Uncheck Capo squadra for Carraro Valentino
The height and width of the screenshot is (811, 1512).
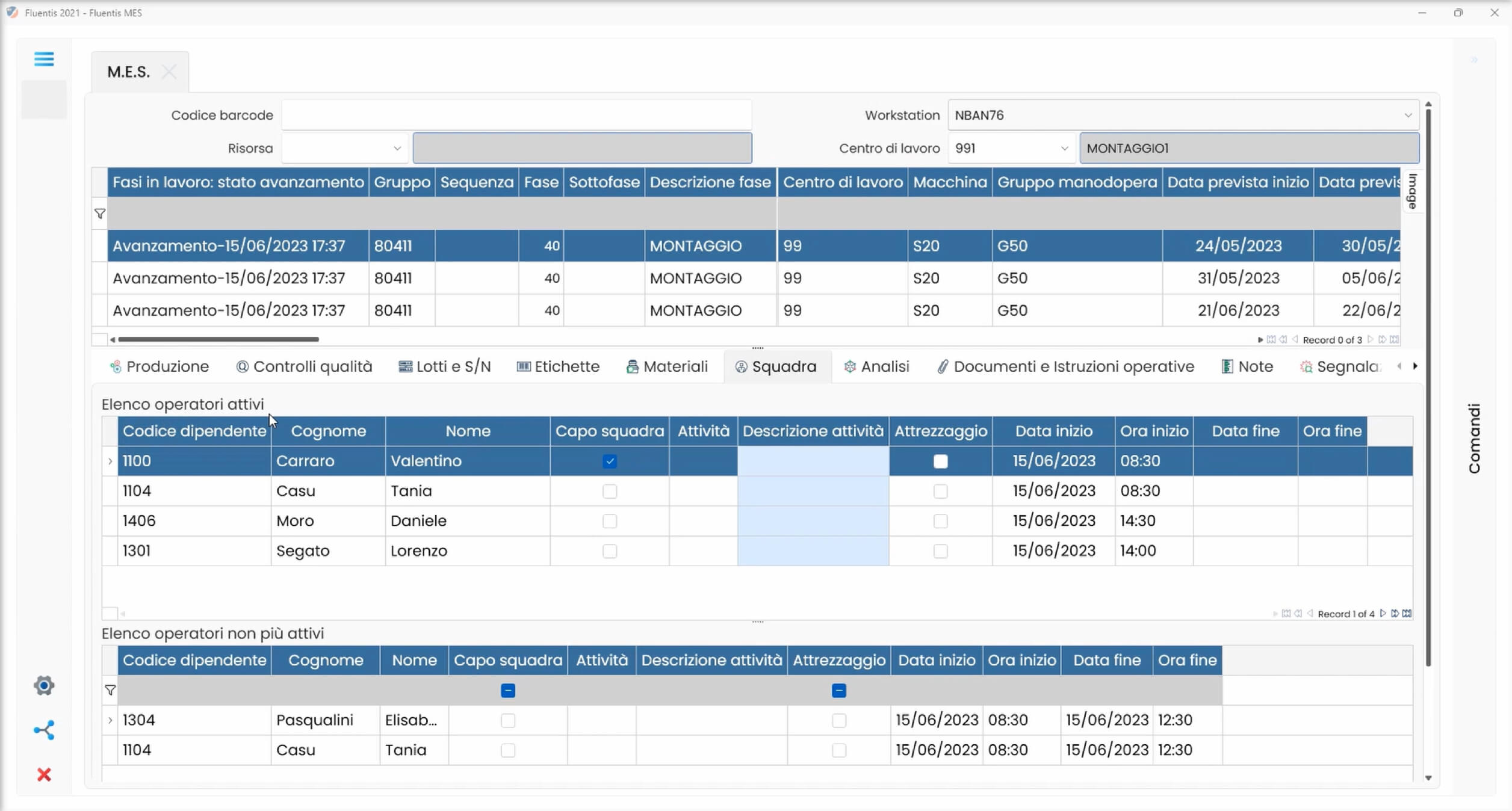pyautogui.click(x=610, y=461)
